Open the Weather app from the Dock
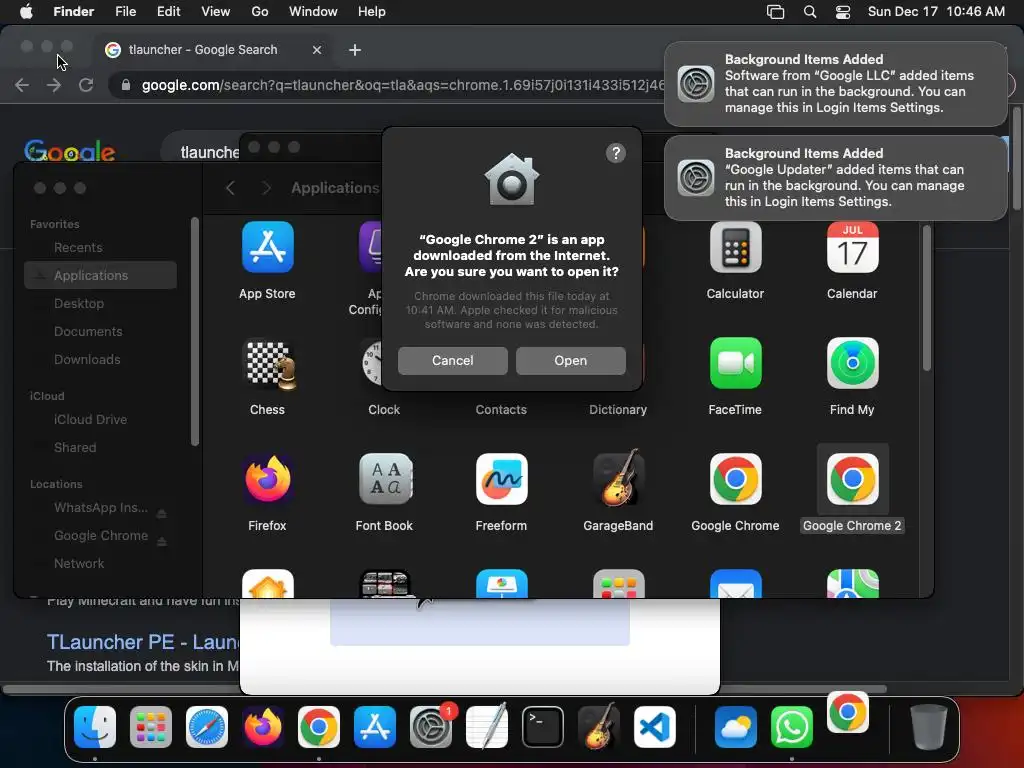Image resolution: width=1024 pixels, height=768 pixels. tap(735, 727)
